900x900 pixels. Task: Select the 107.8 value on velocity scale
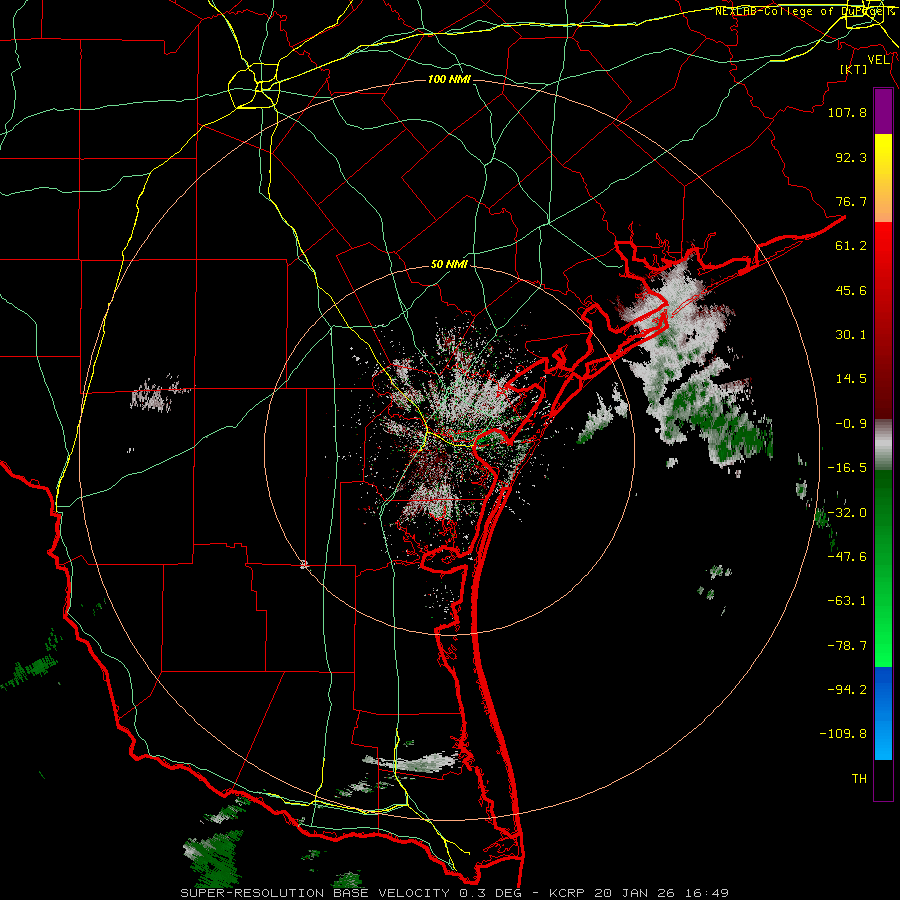tap(847, 112)
